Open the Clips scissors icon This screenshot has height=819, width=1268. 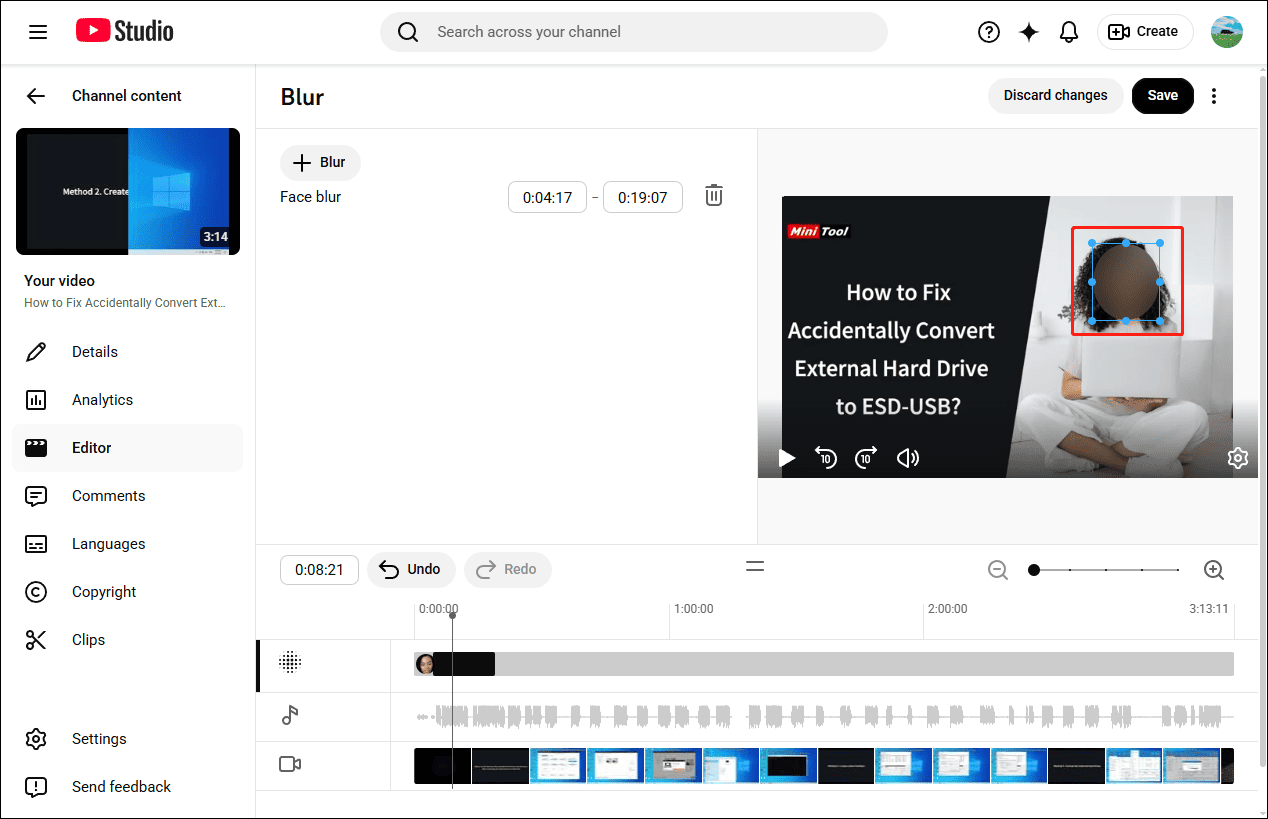(x=36, y=639)
